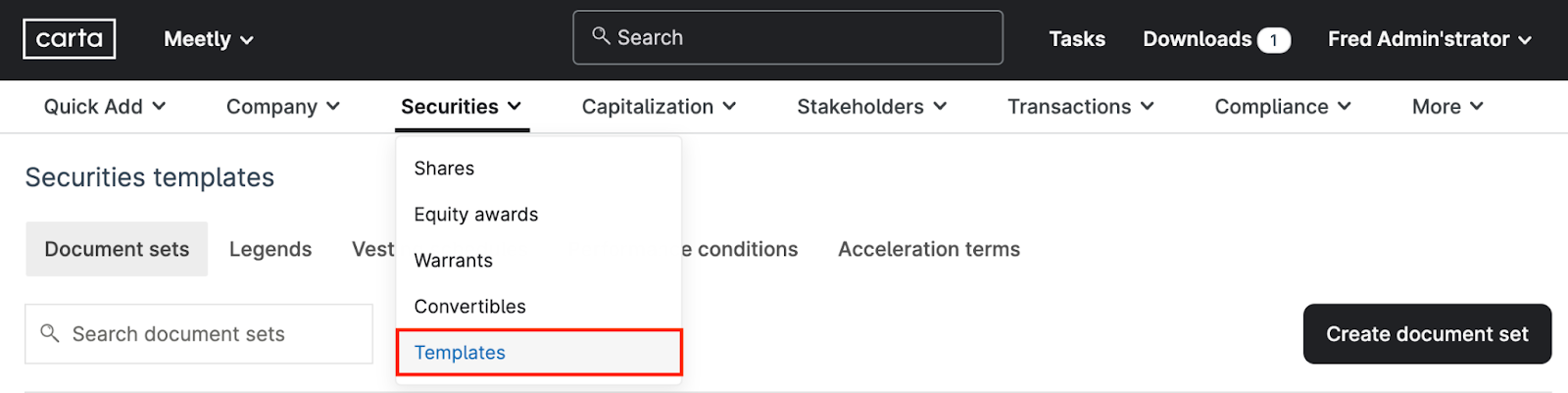The image size is (1568, 393).
Task: Open the Meetly company switcher dropdown
Action: click(209, 39)
